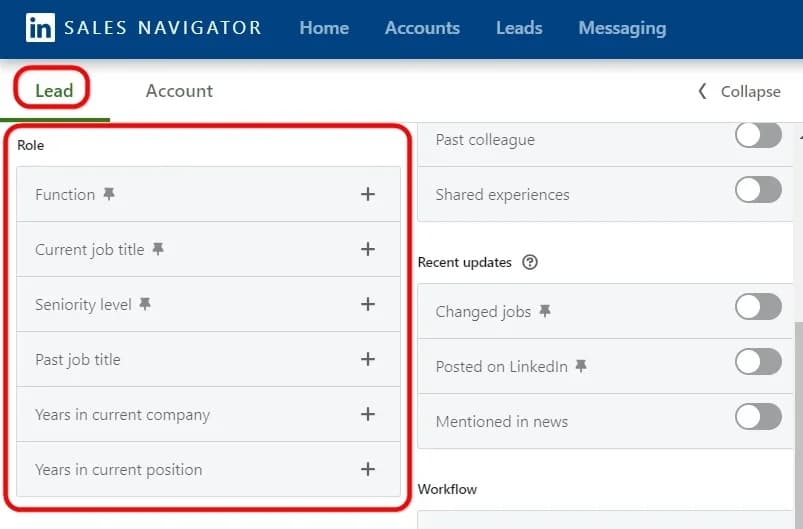Click the Shared experiences label
The height and width of the screenshot is (529, 803).
(x=502, y=195)
